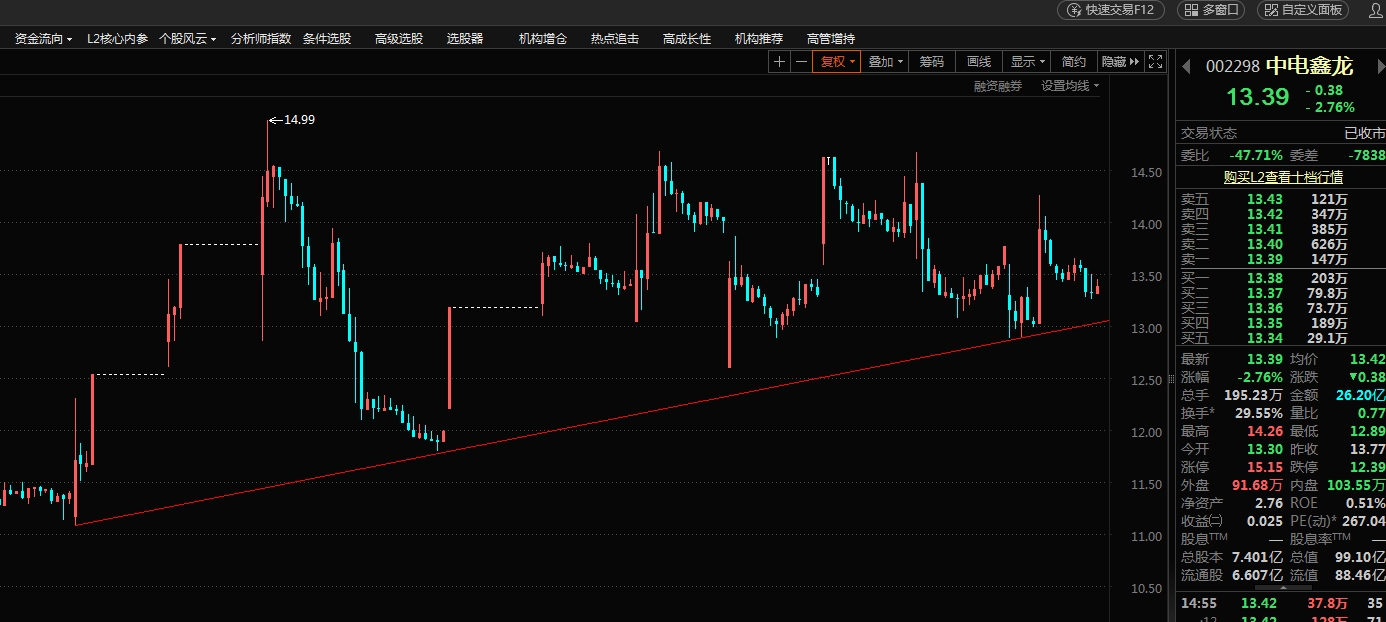Click the 跌停 value 12.39

[x=1367, y=467]
